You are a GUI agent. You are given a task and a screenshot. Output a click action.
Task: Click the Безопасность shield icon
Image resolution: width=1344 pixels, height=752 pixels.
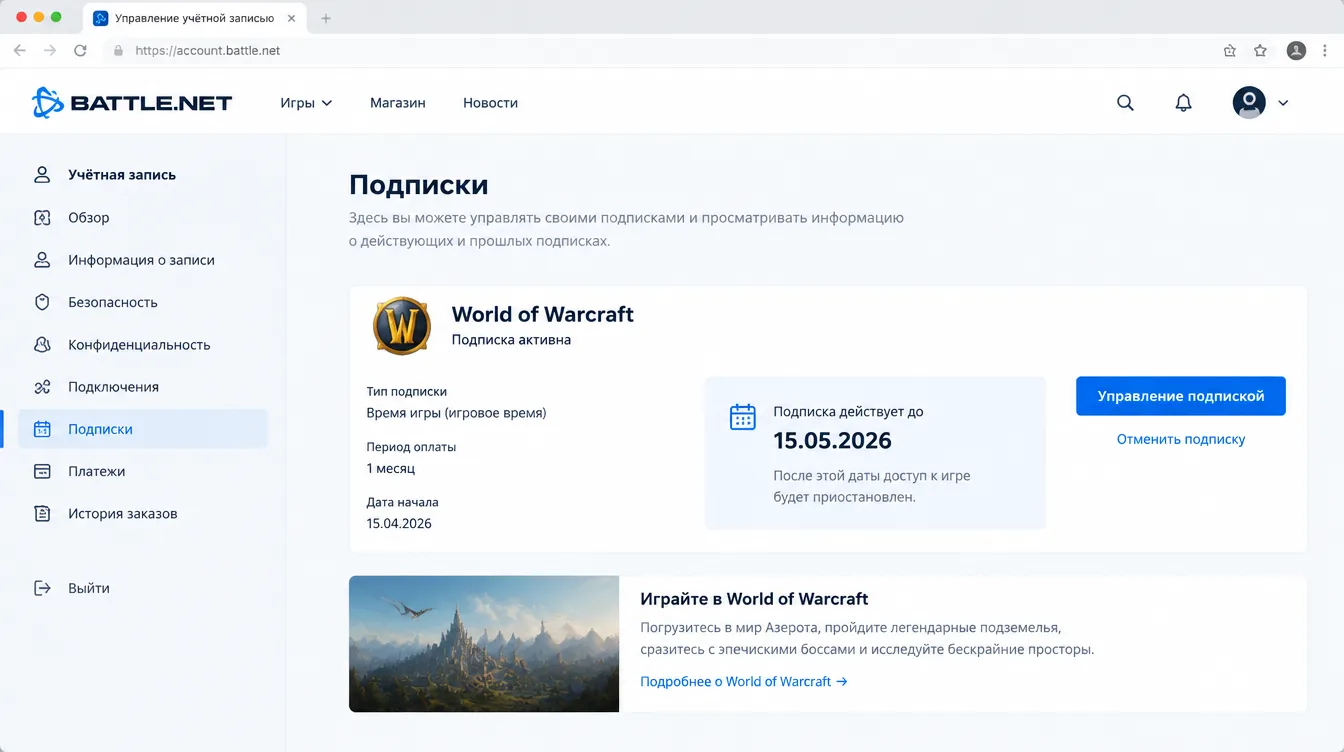click(42, 302)
